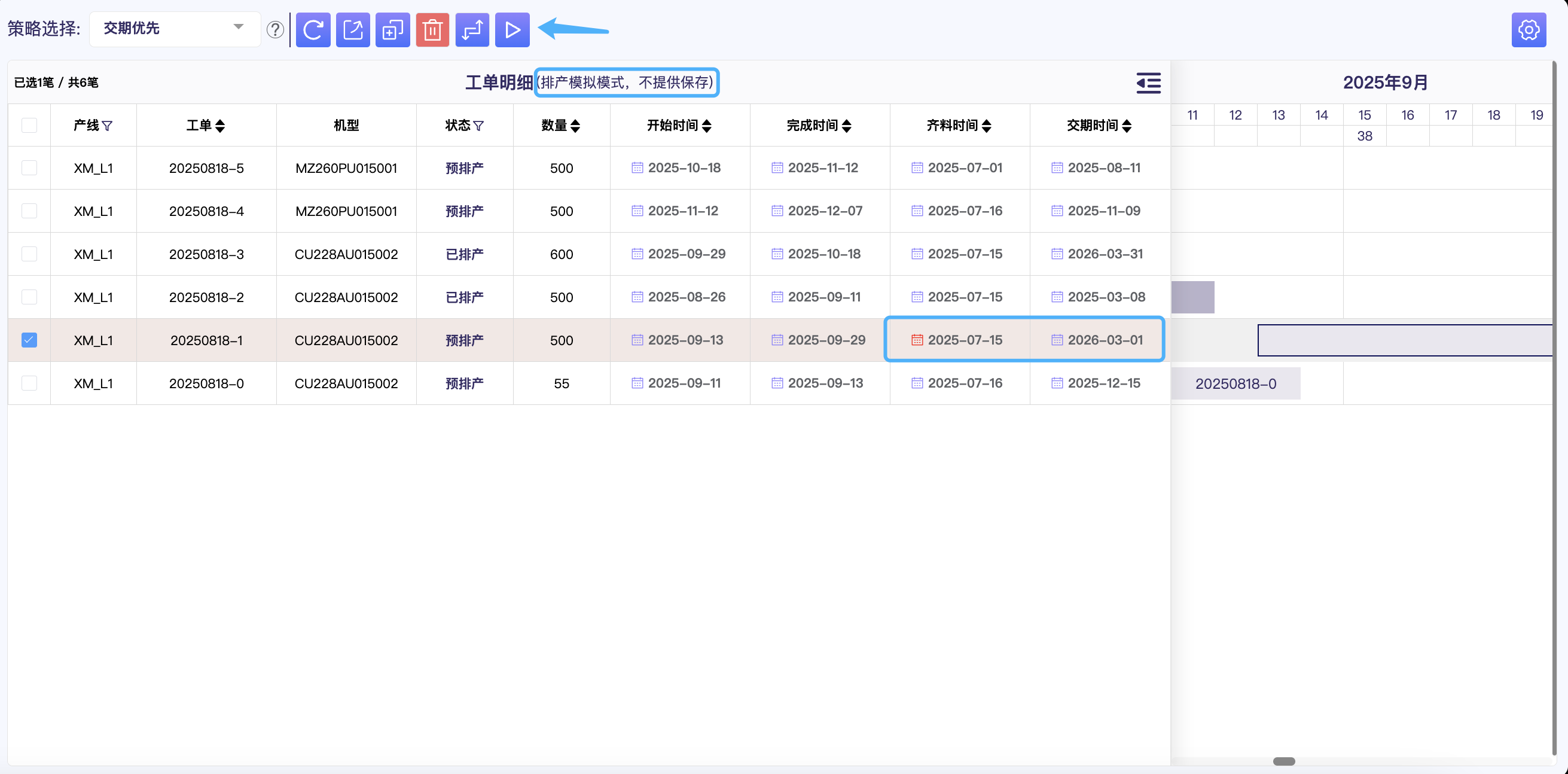Screen dimensions: 1568x774
Task: Open the gear settings icon
Action: click(x=1529, y=30)
